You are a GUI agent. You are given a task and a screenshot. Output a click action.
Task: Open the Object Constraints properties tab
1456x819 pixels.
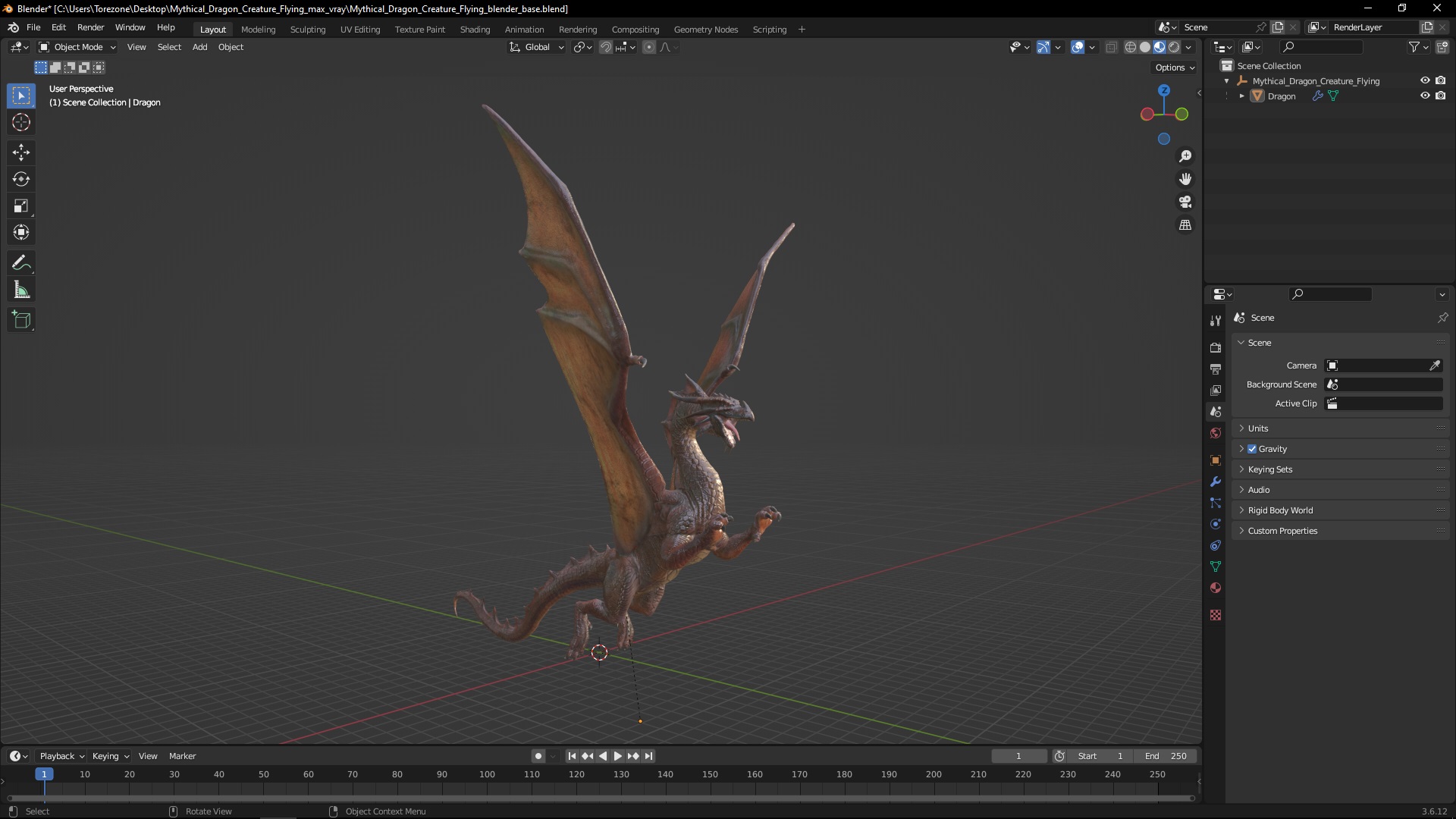tap(1216, 545)
